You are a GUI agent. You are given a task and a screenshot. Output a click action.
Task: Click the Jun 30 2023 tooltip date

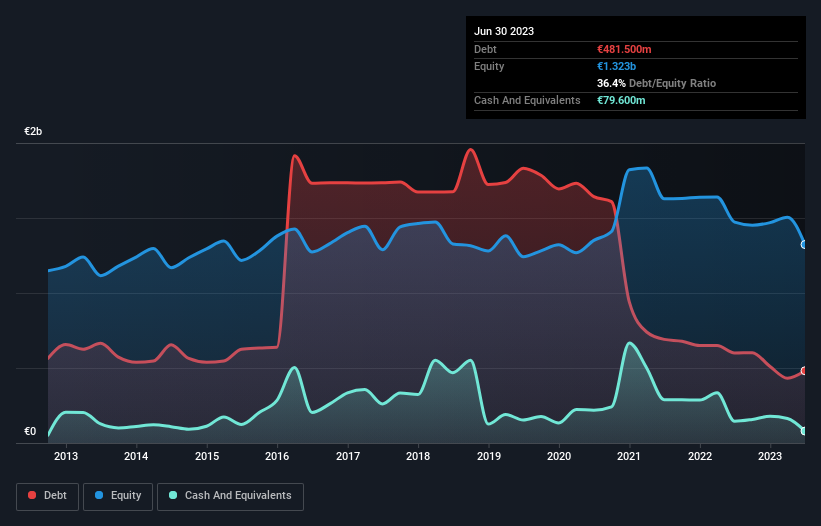(x=504, y=31)
